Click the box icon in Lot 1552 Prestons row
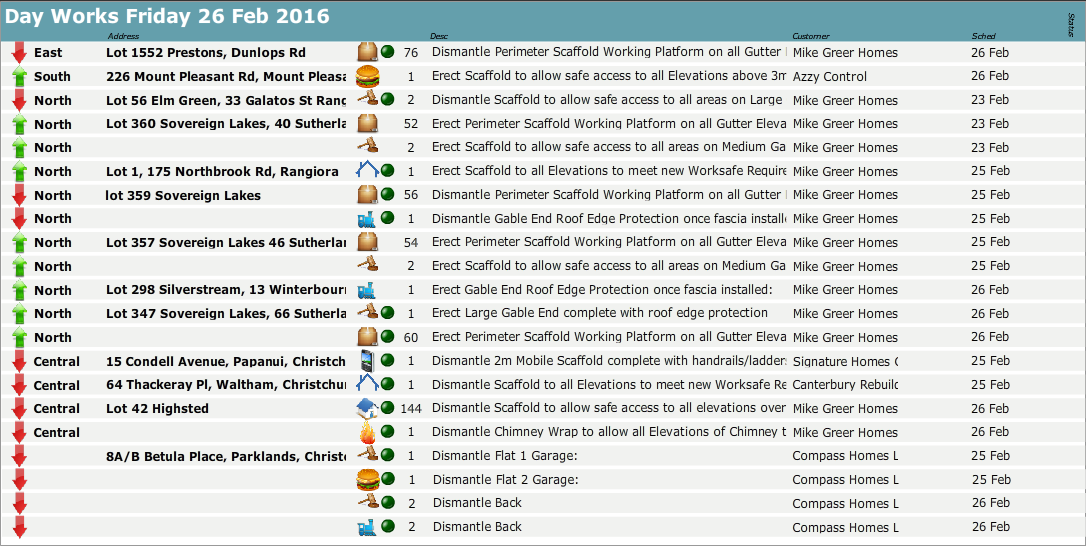The height and width of the screenshot is (549, 1086). (367, 52)
